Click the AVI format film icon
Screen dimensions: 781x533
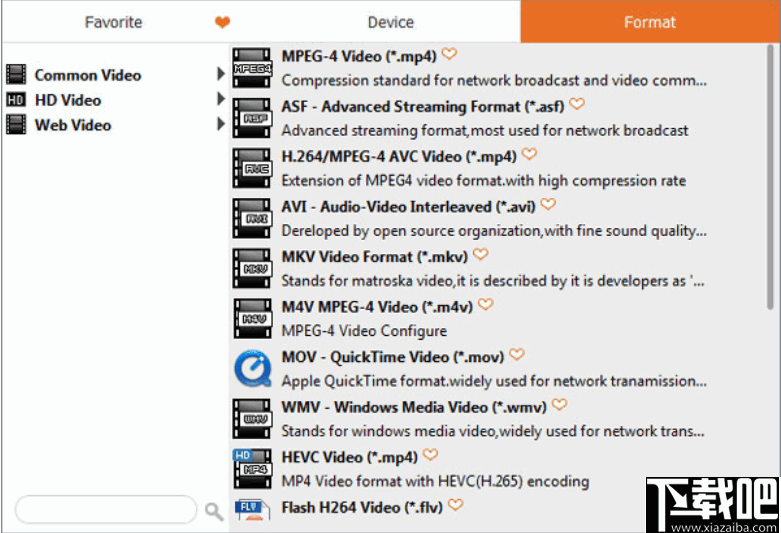pyautogui.click(x=253, y=218)
